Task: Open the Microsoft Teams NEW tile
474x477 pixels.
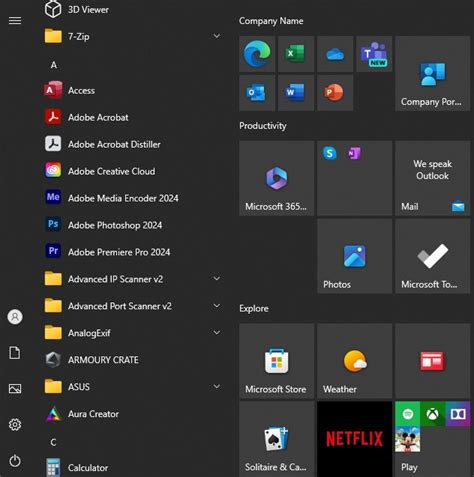Action: point(374,54)
